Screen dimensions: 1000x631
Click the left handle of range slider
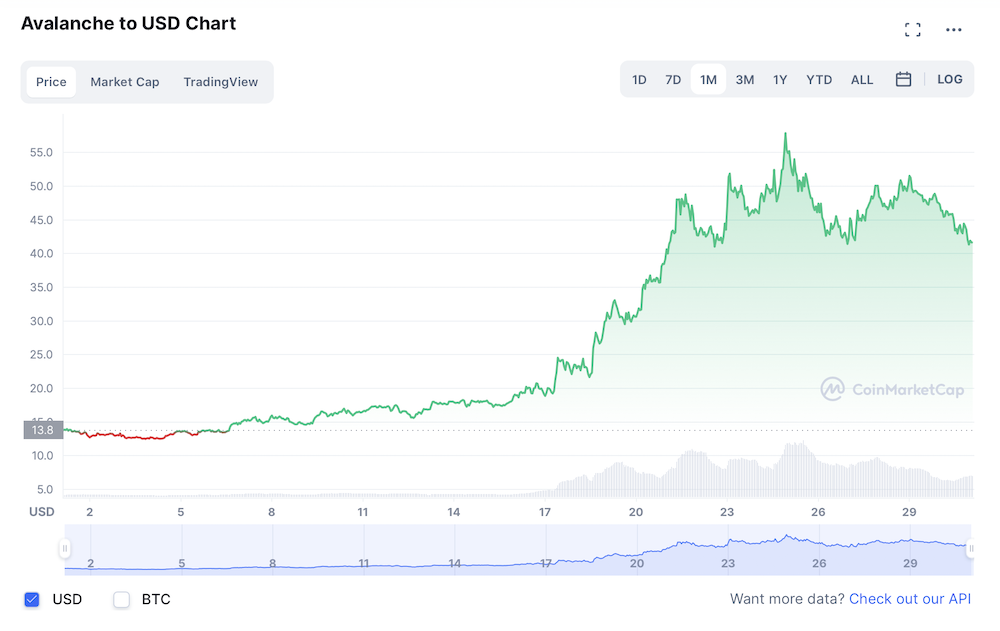64,548
